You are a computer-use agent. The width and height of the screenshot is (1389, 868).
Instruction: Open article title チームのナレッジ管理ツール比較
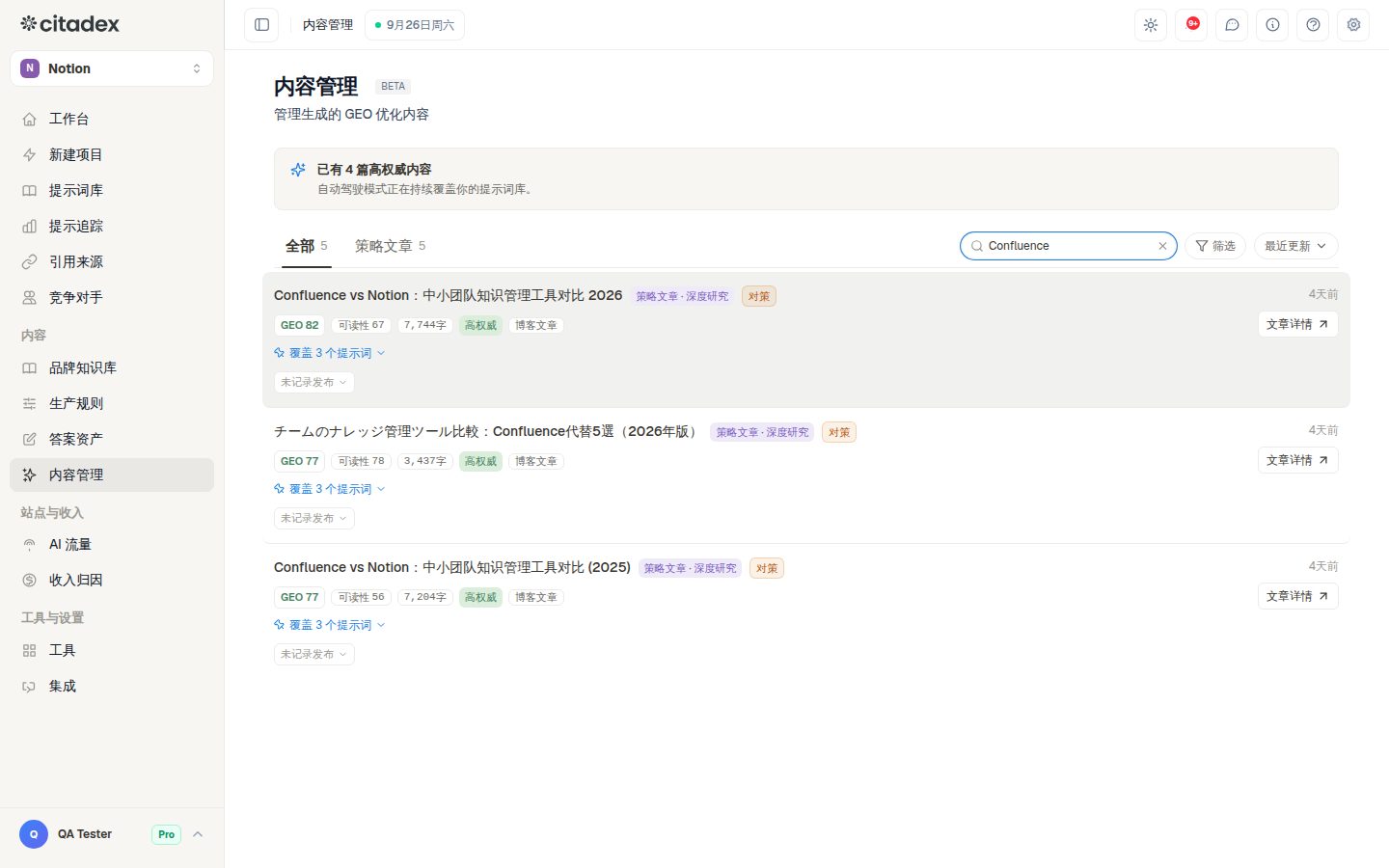point(486,431)
